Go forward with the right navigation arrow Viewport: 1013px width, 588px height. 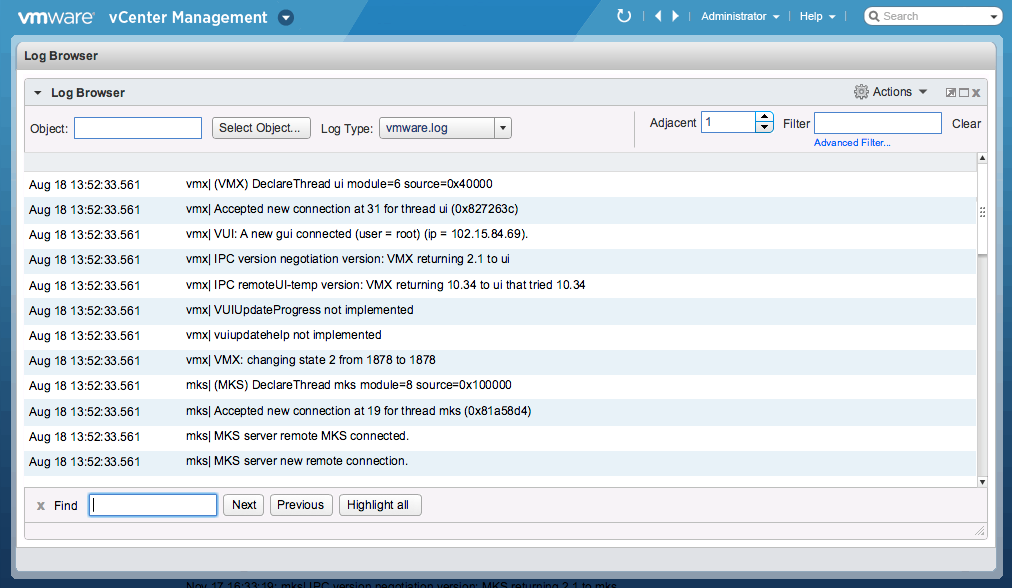[x=676, y=16]
